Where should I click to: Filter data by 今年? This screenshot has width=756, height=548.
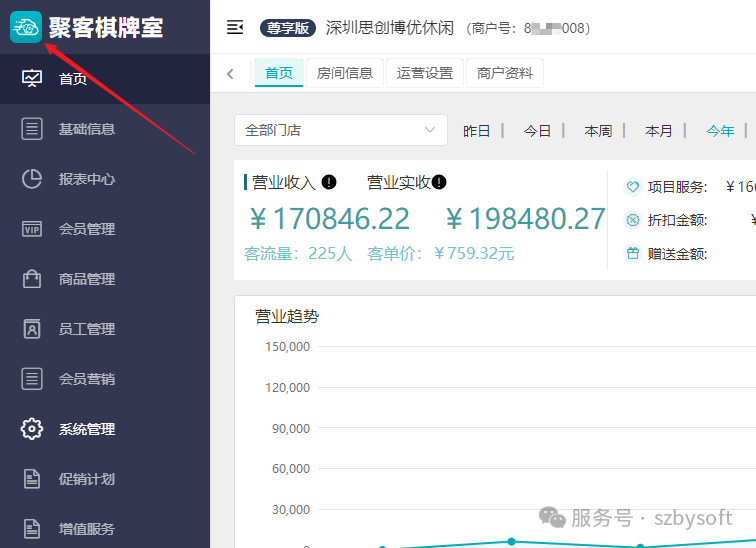pyautogui.click(x=720, y=131)
